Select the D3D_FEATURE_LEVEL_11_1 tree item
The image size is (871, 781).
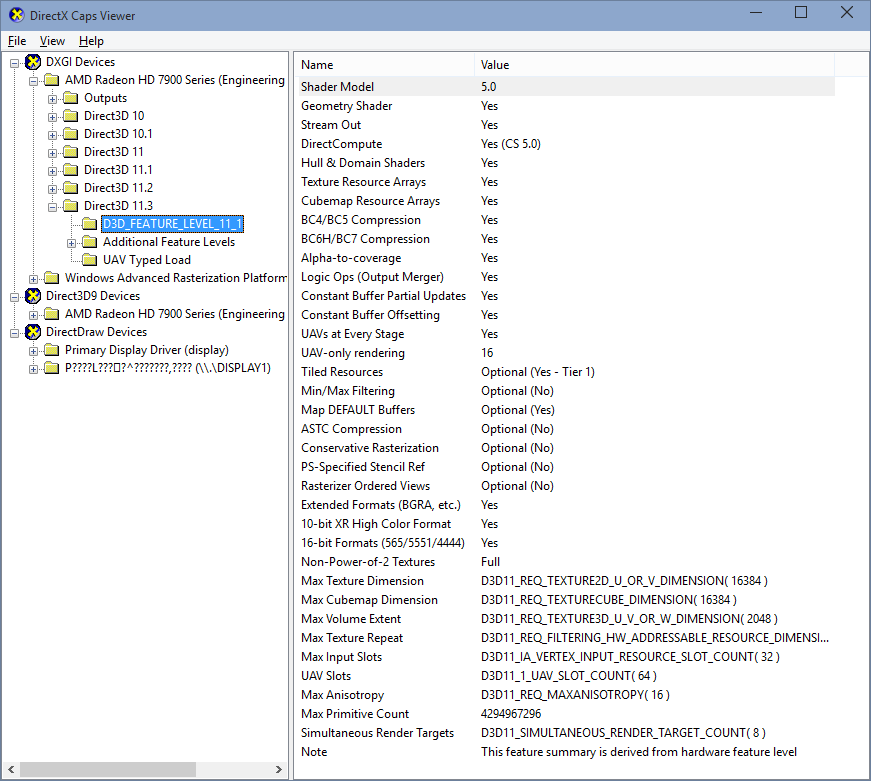[x=173, y=224]
